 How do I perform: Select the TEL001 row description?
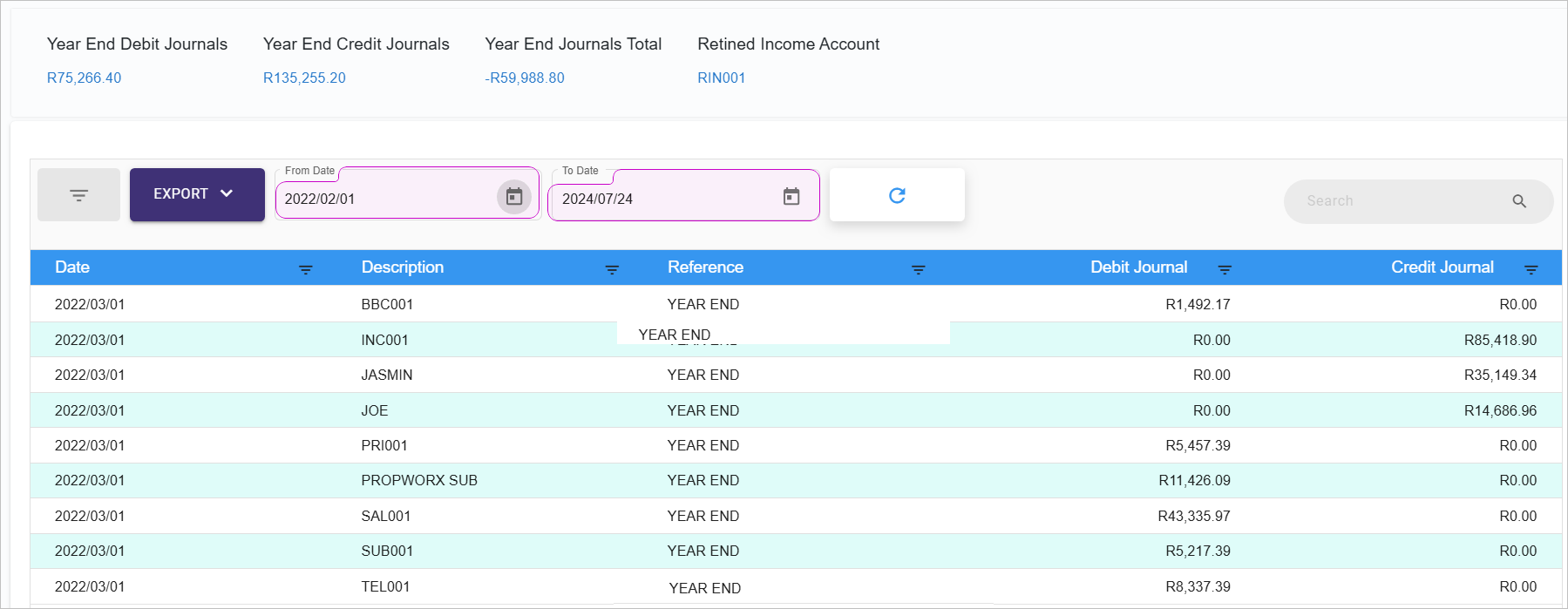[385, 586]
